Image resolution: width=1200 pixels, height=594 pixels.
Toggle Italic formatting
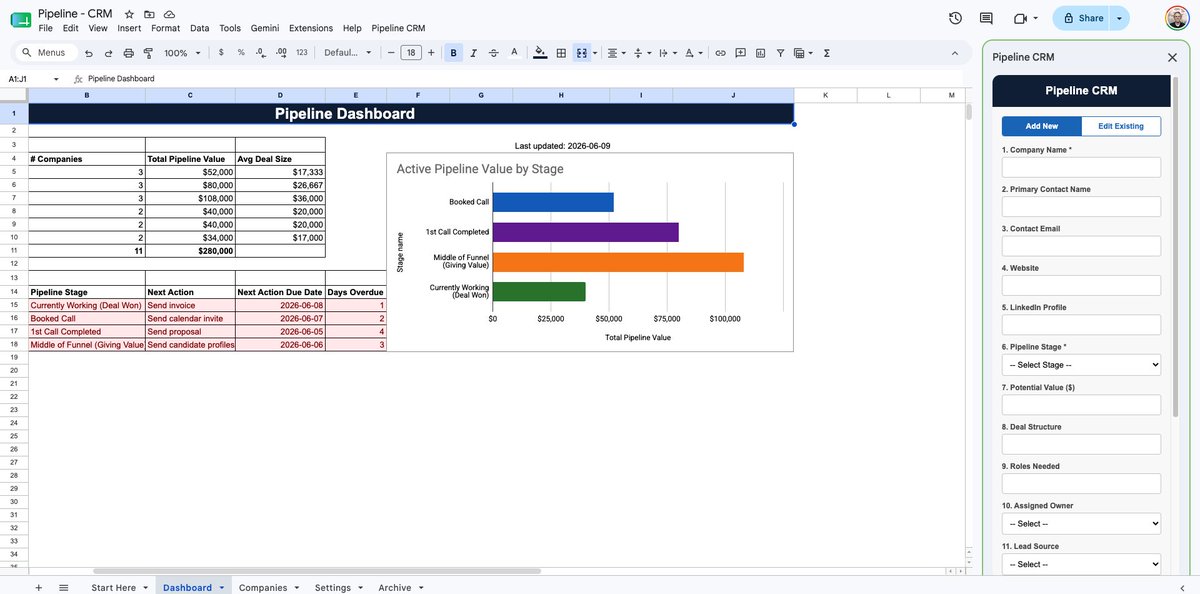[474, 52]
